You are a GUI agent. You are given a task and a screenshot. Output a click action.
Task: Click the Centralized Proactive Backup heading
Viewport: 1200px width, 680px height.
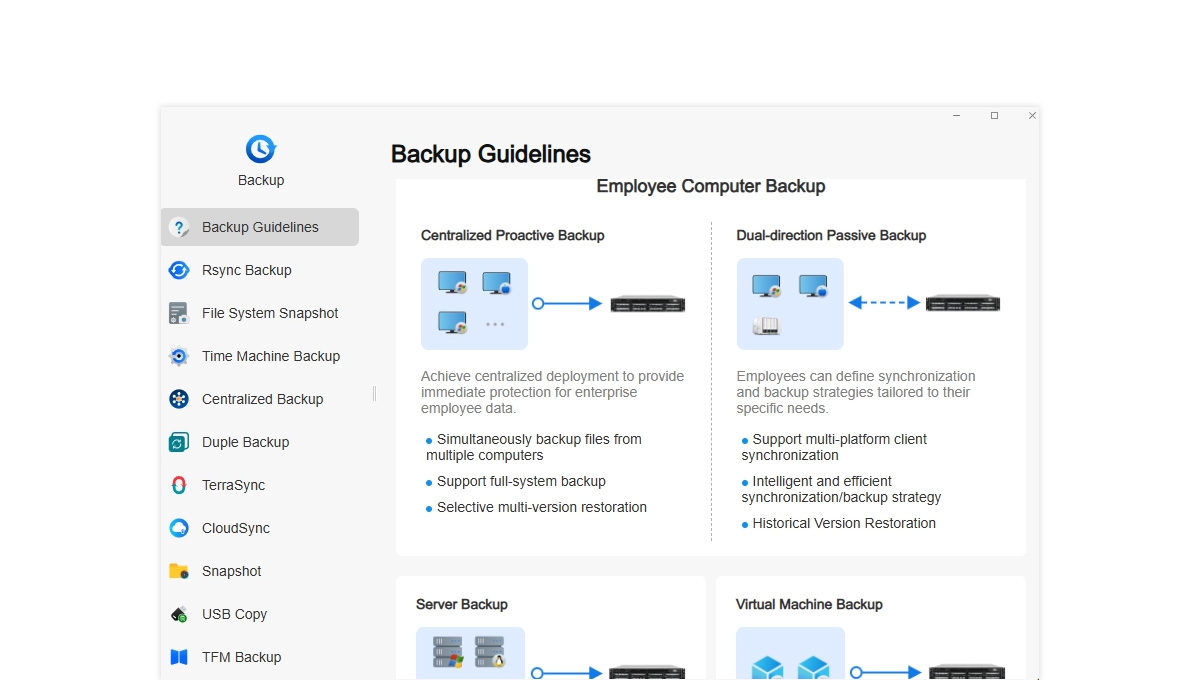click(x=512, y=236)
